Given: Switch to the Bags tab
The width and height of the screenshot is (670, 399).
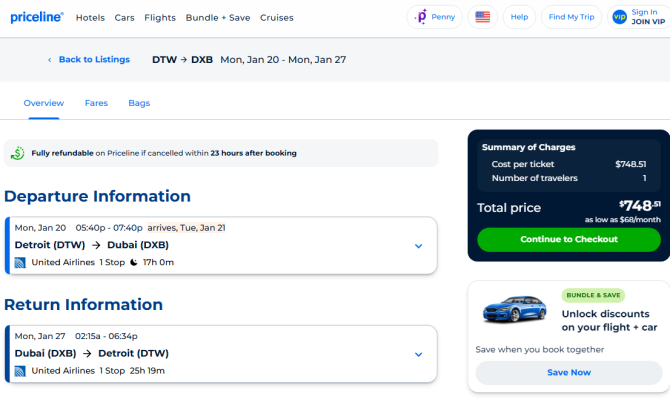Looking at the screenshot, I should tap(139, 103).
